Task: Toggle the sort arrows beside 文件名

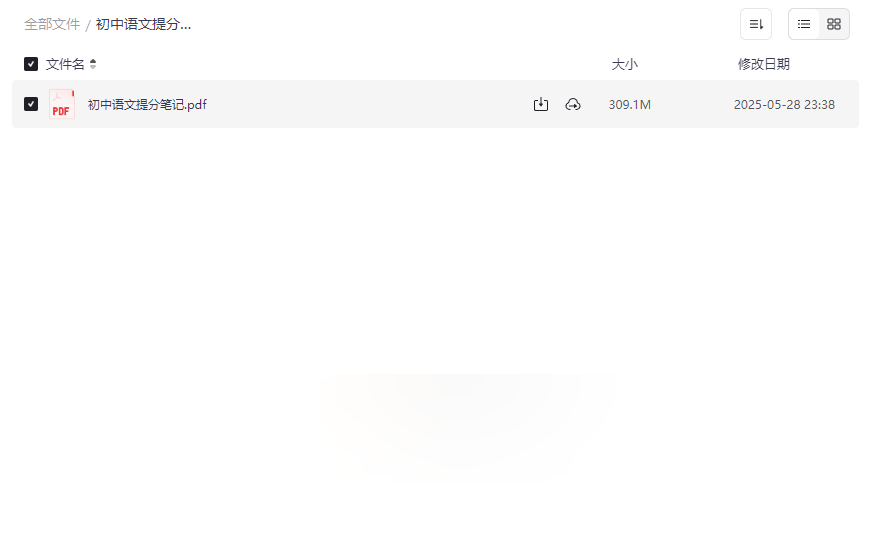Action: 93,64
